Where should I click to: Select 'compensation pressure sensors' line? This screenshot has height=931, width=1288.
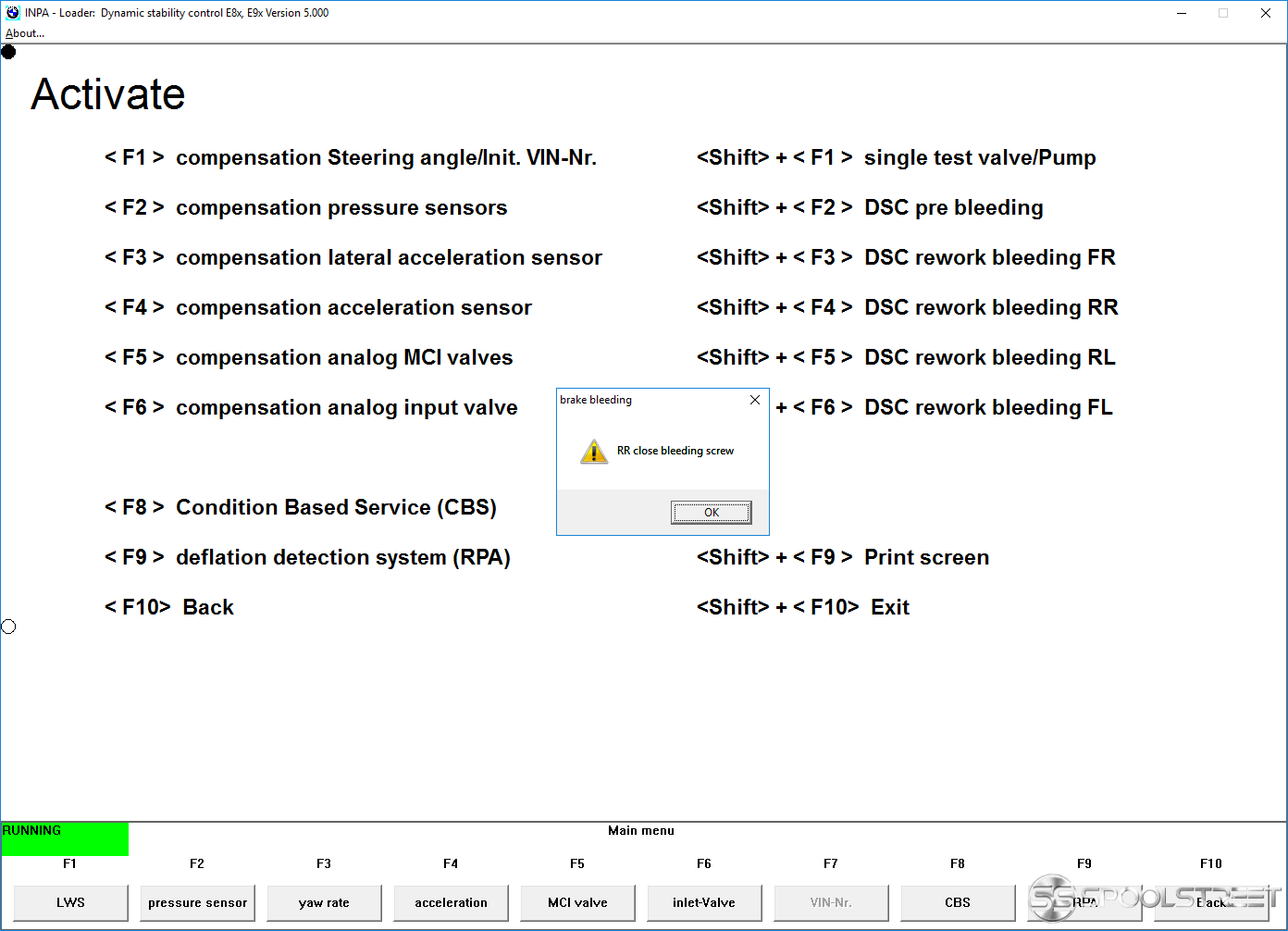click(305, 208)
